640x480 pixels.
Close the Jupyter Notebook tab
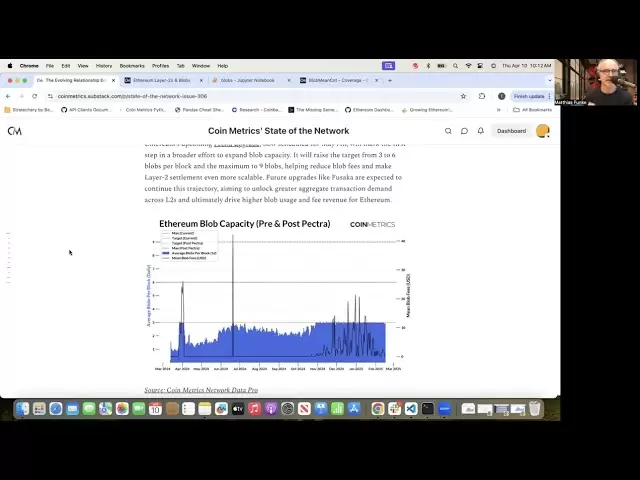289,80
